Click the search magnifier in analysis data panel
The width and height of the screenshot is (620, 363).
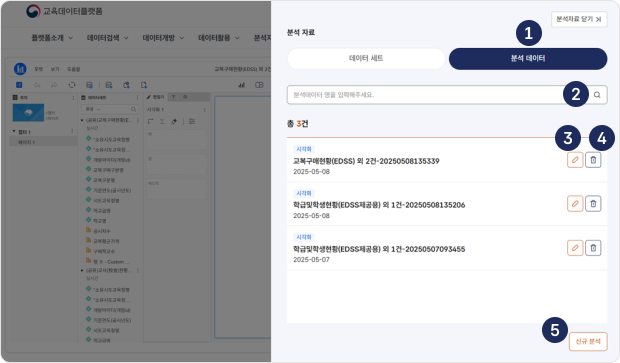point(597,95)
